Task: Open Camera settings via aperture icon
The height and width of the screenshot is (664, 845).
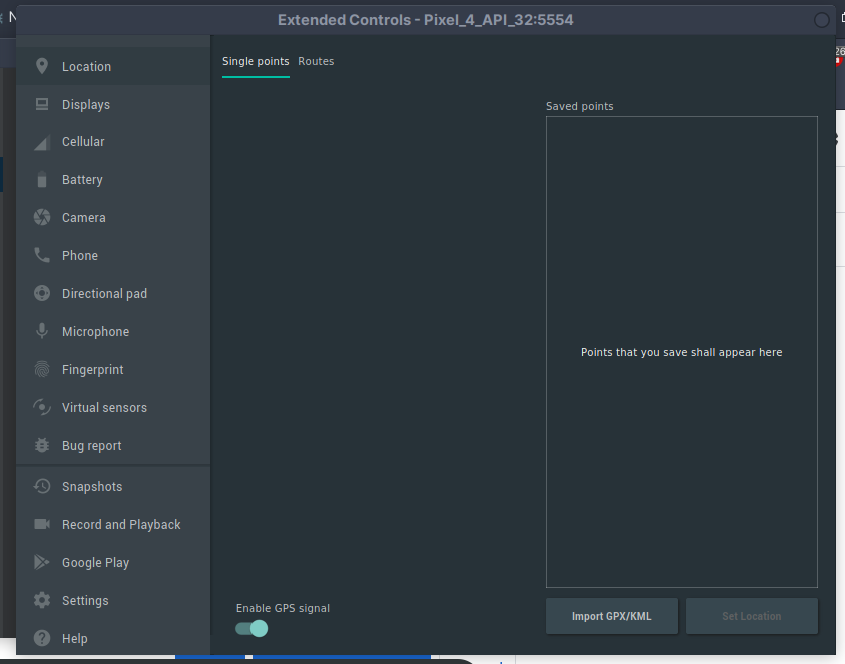Action: point(42,217)
